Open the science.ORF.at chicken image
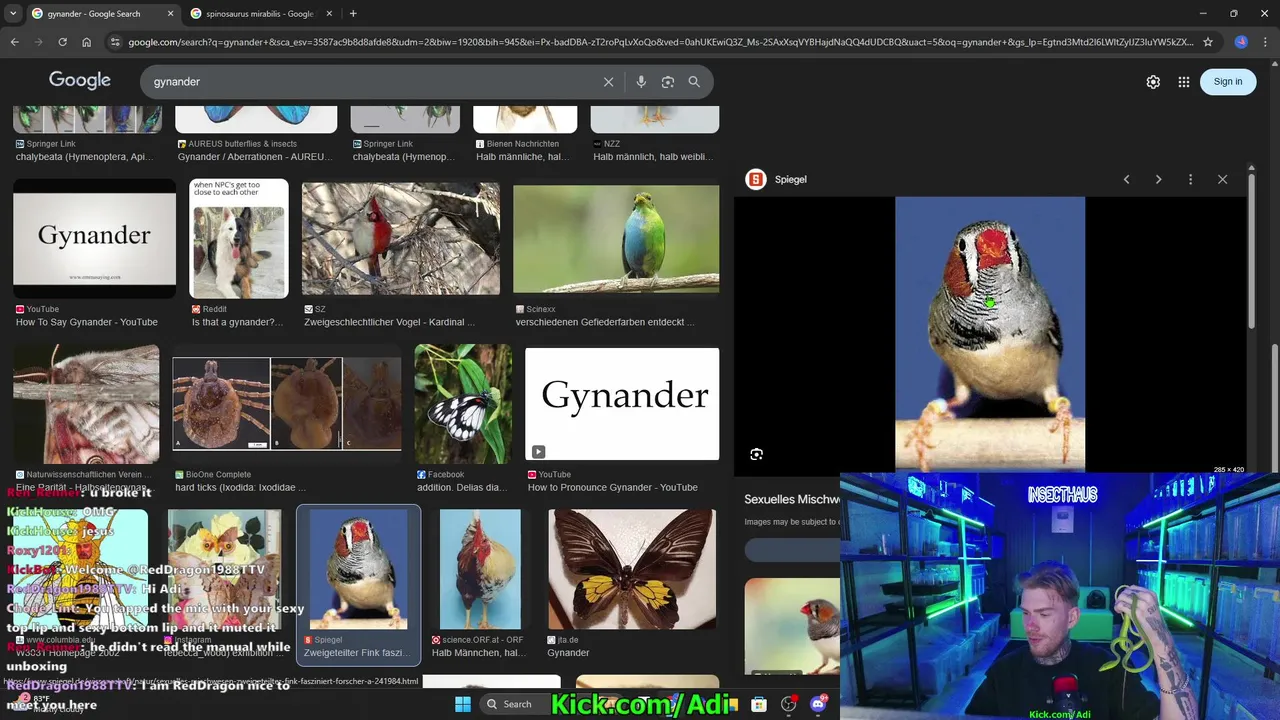The width and height of the screenshot is (1280, 720). [x=480, y=569]
